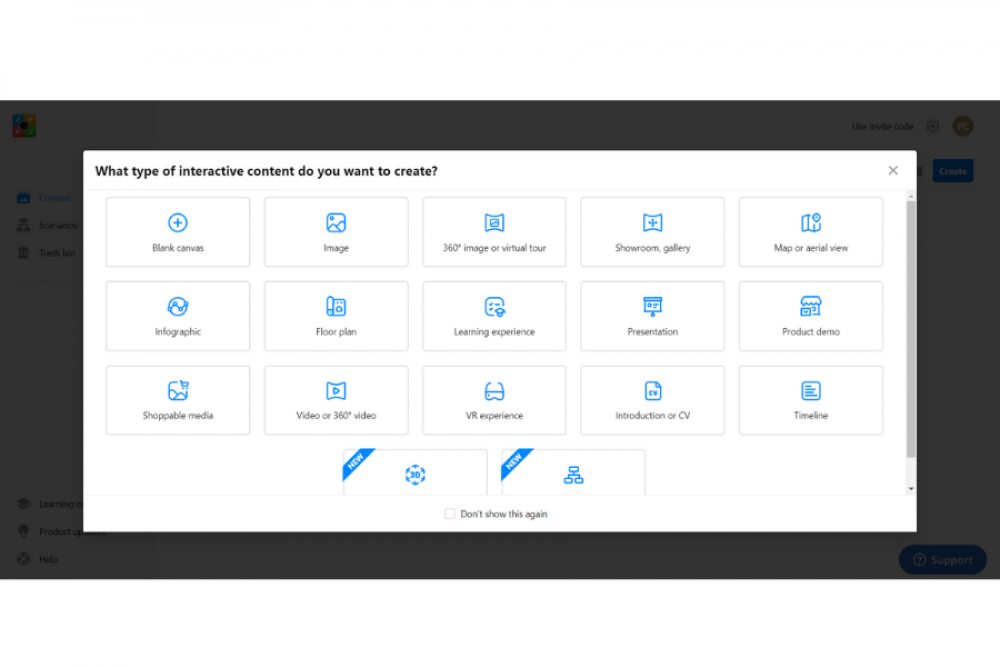Pick the VR experience headset icon
Image resolution: width=1000 pixels, height=667 pixels.
pos(494,391)
